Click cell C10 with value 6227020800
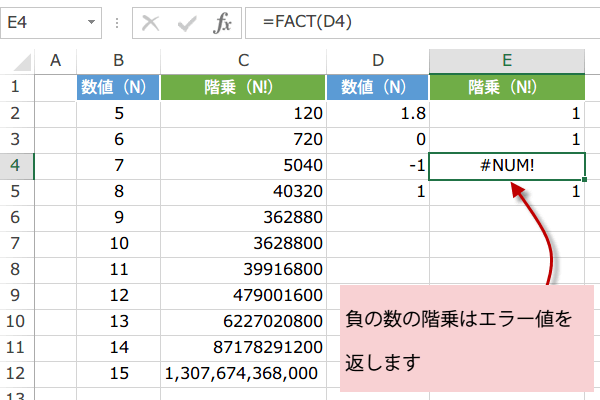The height and width of the screenshot is (400, 600). pyautogui.click(x=243, y=322)
